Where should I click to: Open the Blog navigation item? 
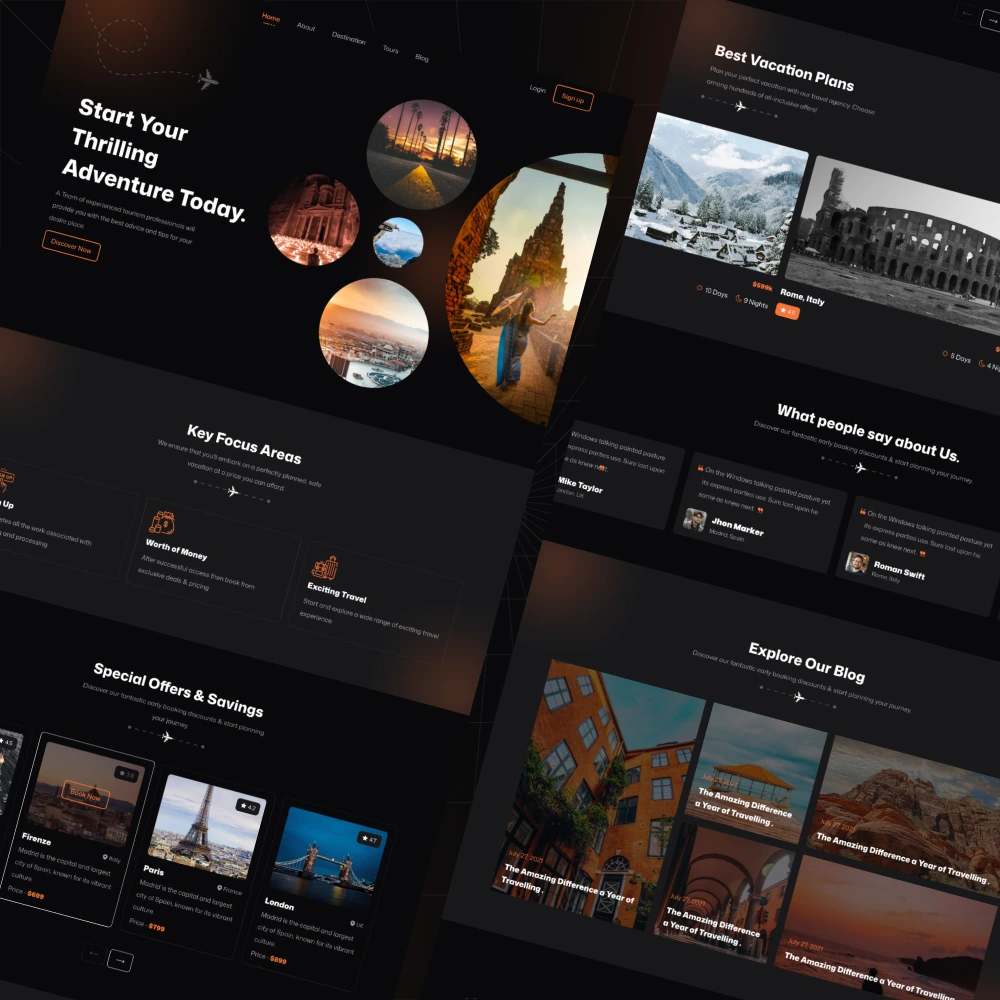422,57
